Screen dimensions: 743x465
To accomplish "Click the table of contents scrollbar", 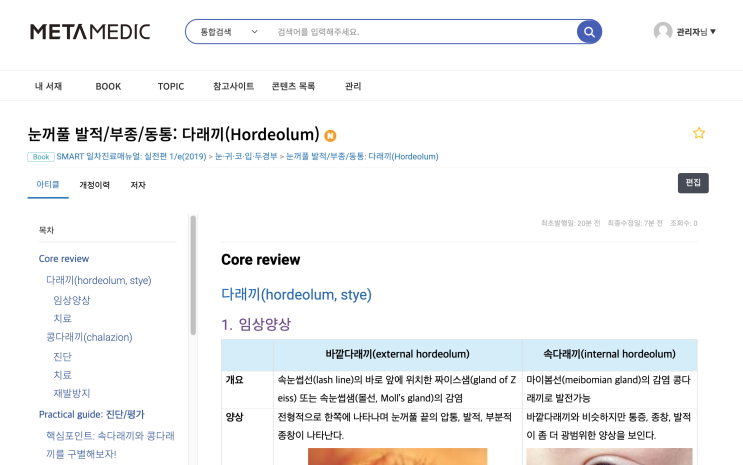I will [x=193, y=275].
